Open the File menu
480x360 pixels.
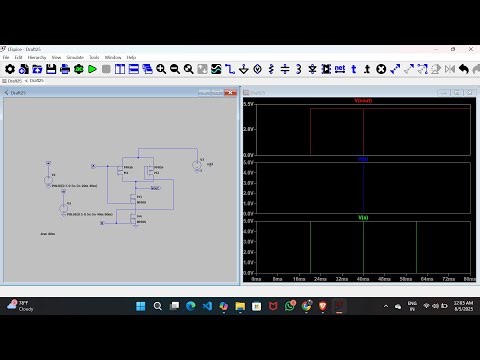coord(6,57)
